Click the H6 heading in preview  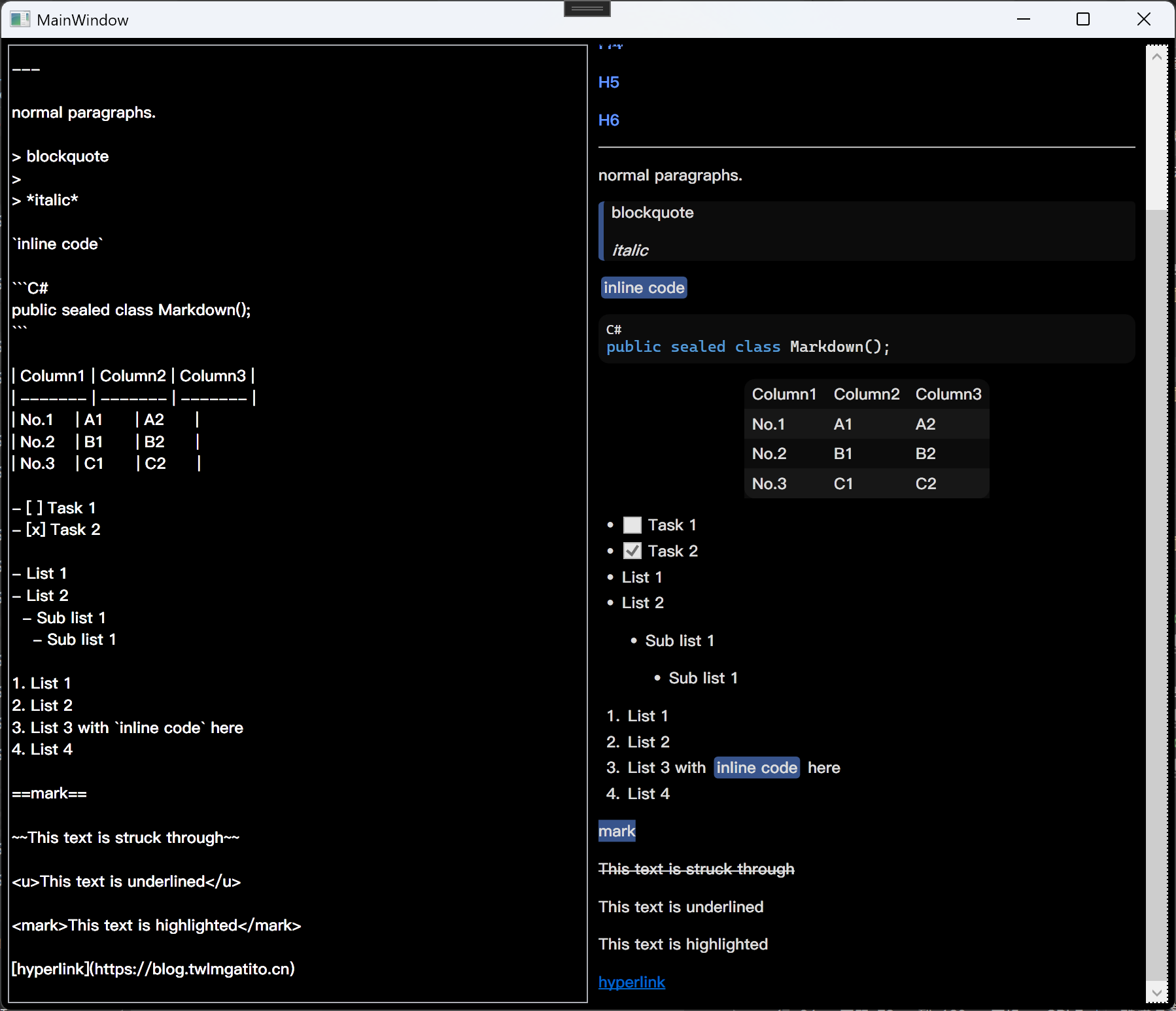(608, 120)
